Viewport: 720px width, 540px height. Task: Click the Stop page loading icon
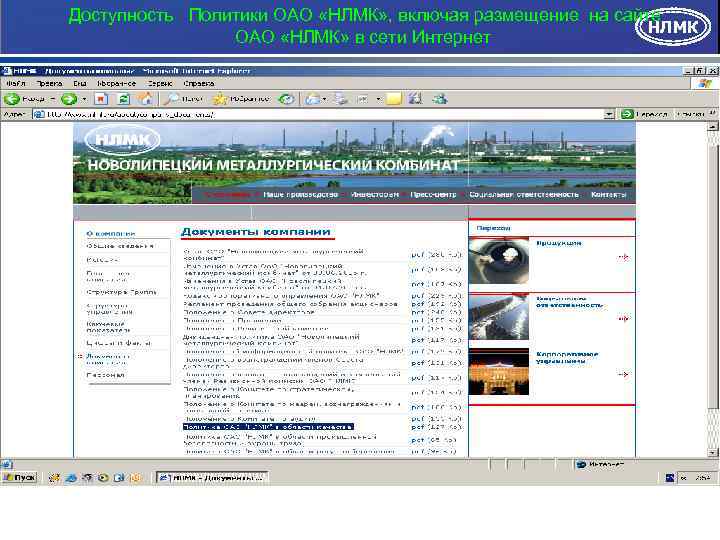(x=101, y=99)
